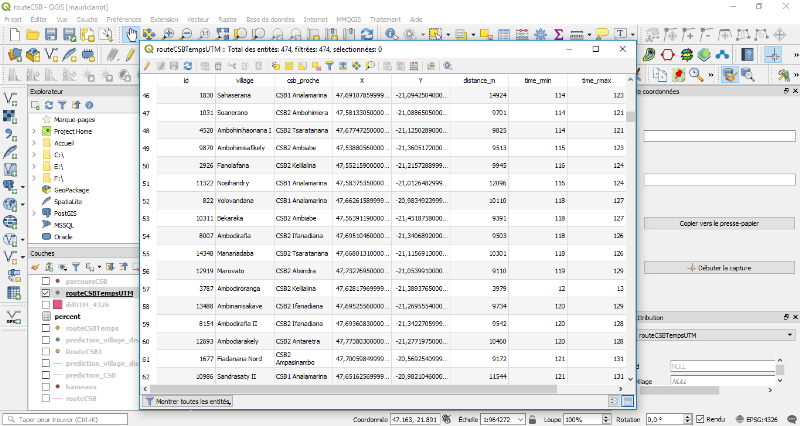Click the Save Project floppy icon
This screenshot has width=800, height=426.
[x=53, y=35]
